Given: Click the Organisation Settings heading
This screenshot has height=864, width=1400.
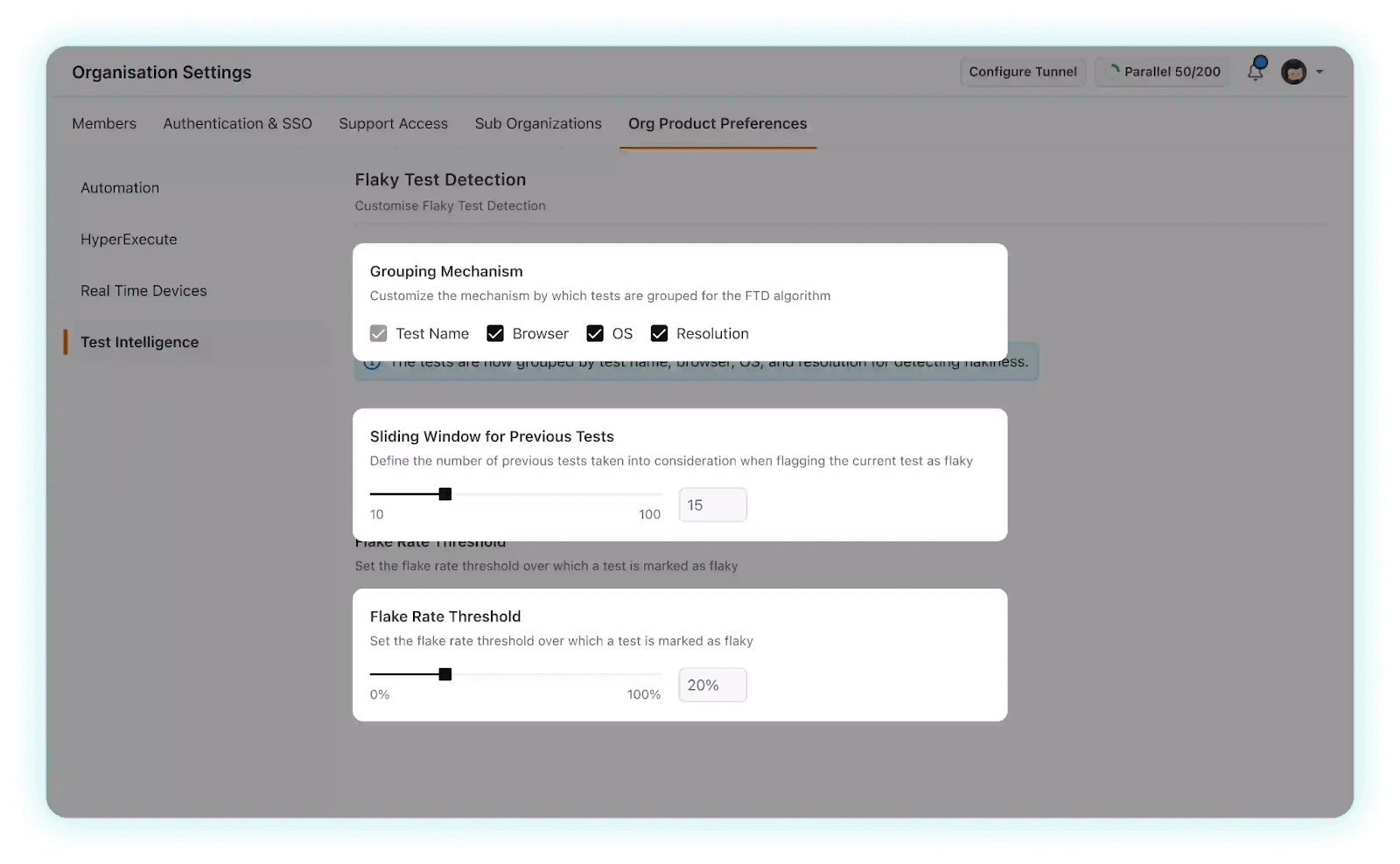Looking at the screenshot, I should 162,73.
